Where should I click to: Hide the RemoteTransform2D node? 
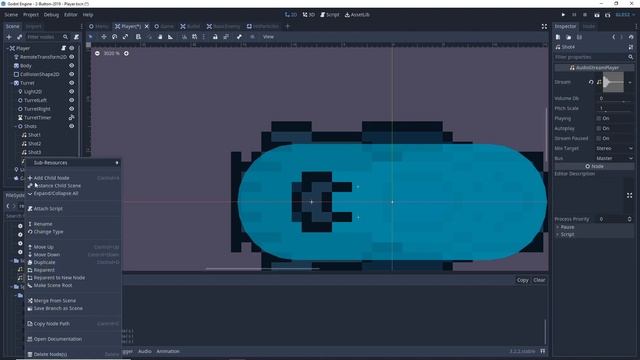71,57
